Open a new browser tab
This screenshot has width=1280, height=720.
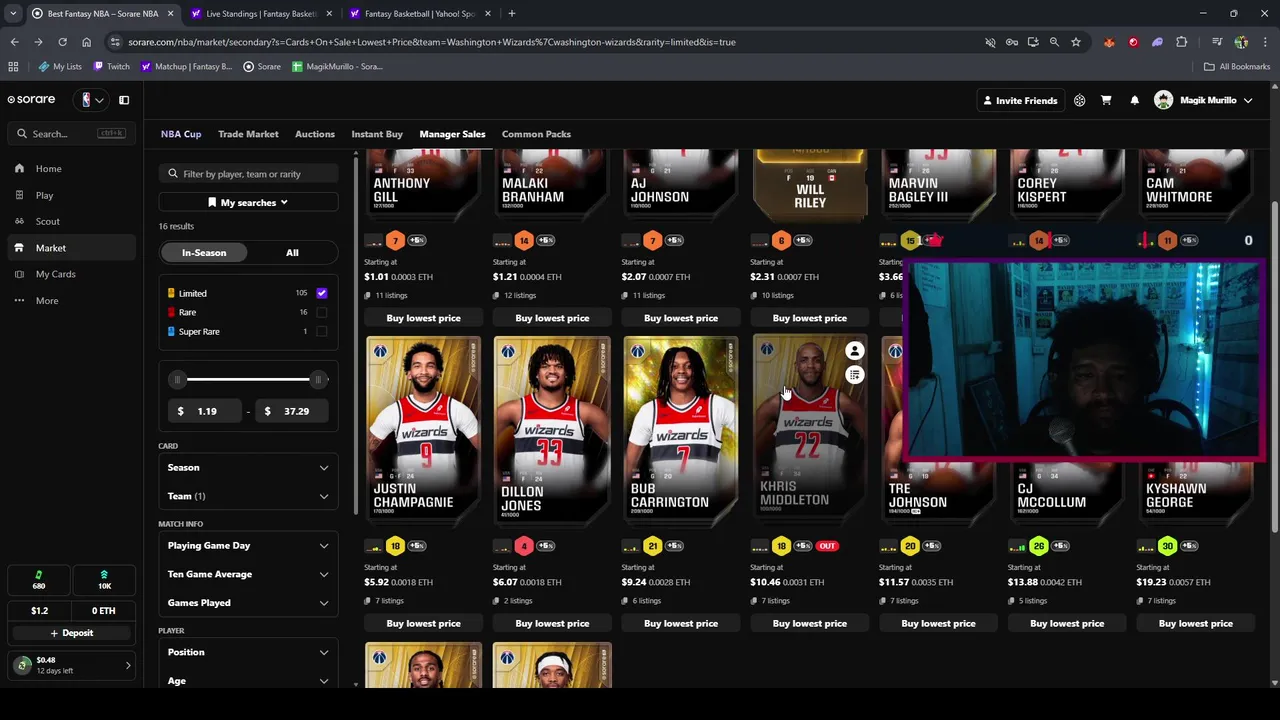[511, 13]
